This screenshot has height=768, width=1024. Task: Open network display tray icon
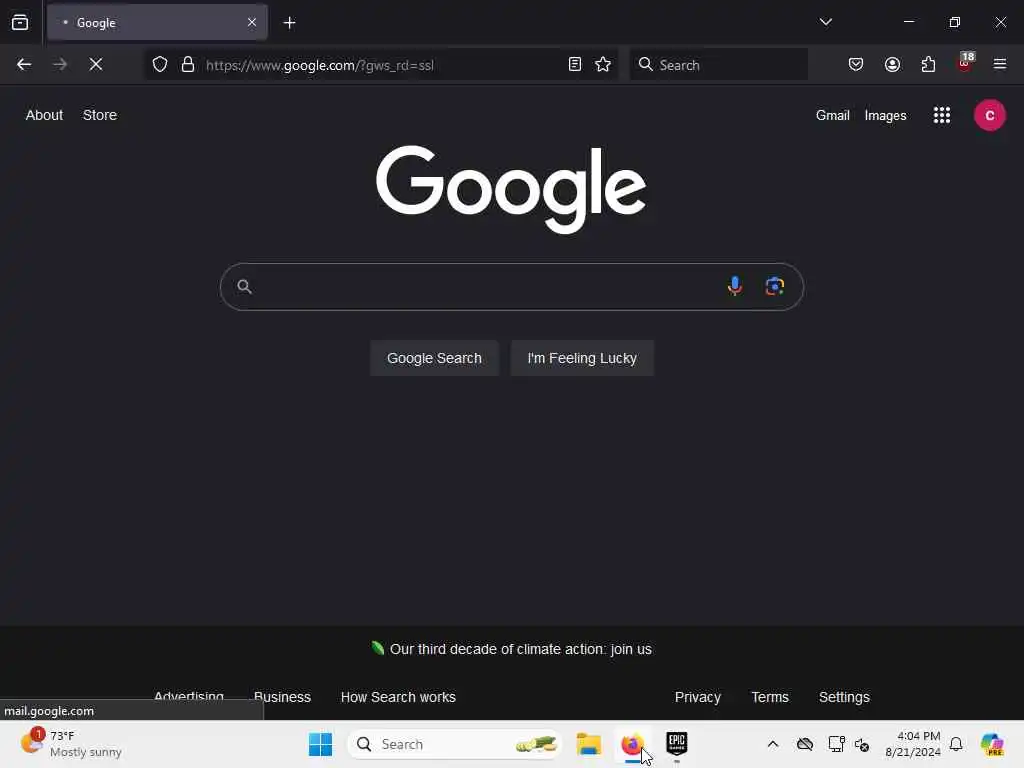(x=836, y=744)
